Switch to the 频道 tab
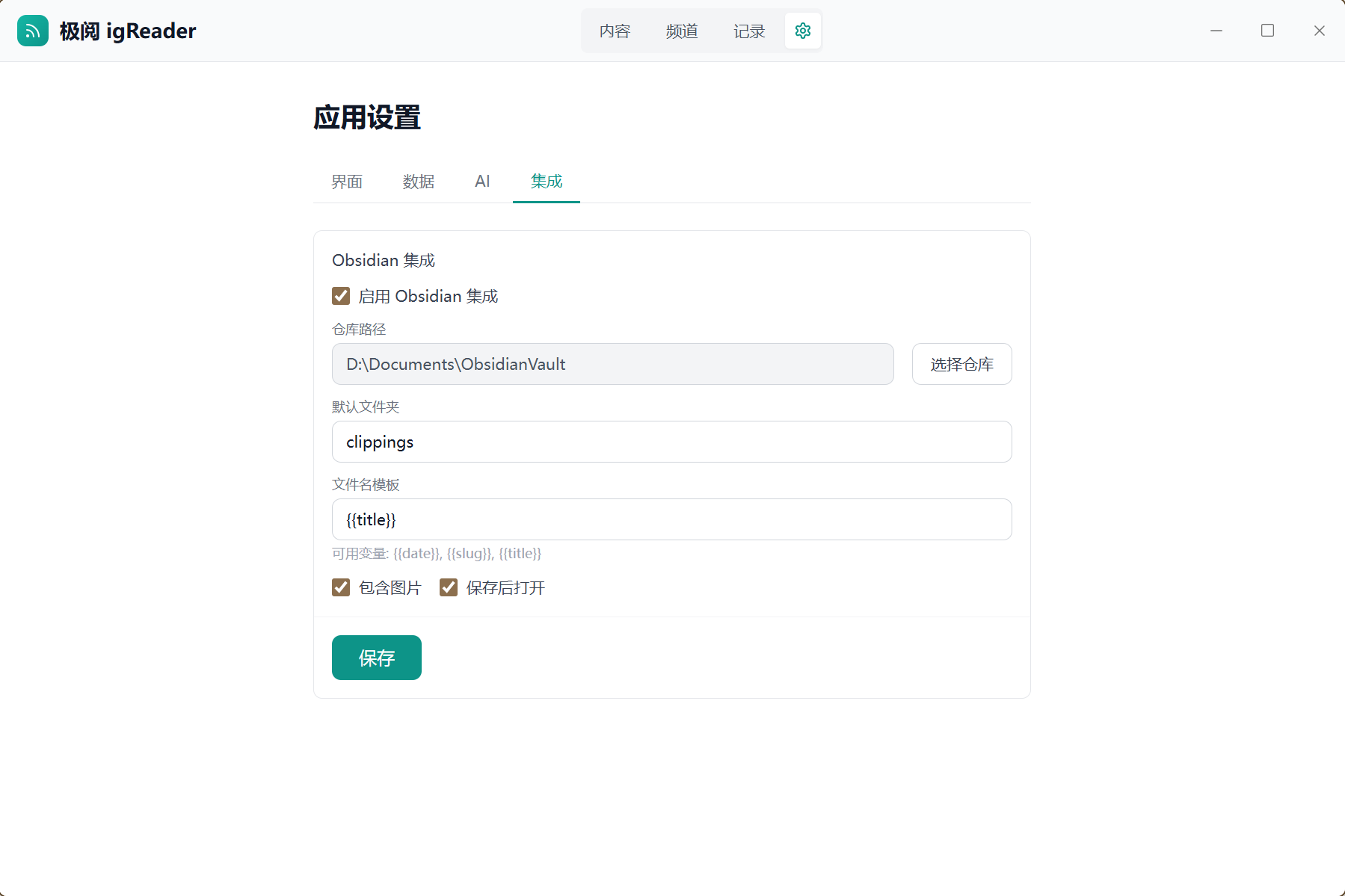1345x896 pixels. pos(682,31)
